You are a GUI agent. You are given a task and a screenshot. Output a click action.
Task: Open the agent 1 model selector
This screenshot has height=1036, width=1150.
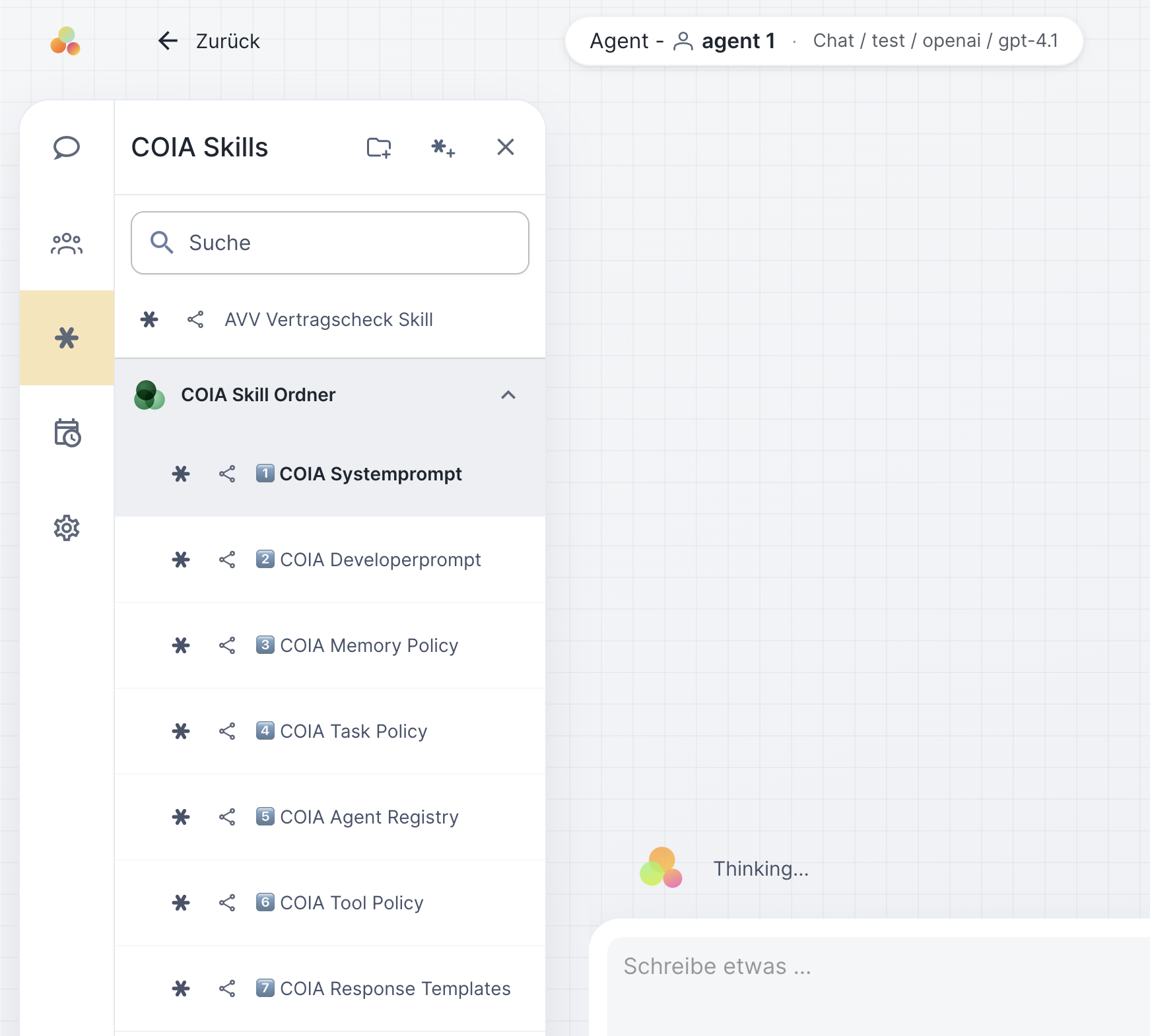[x=824, y=41]
